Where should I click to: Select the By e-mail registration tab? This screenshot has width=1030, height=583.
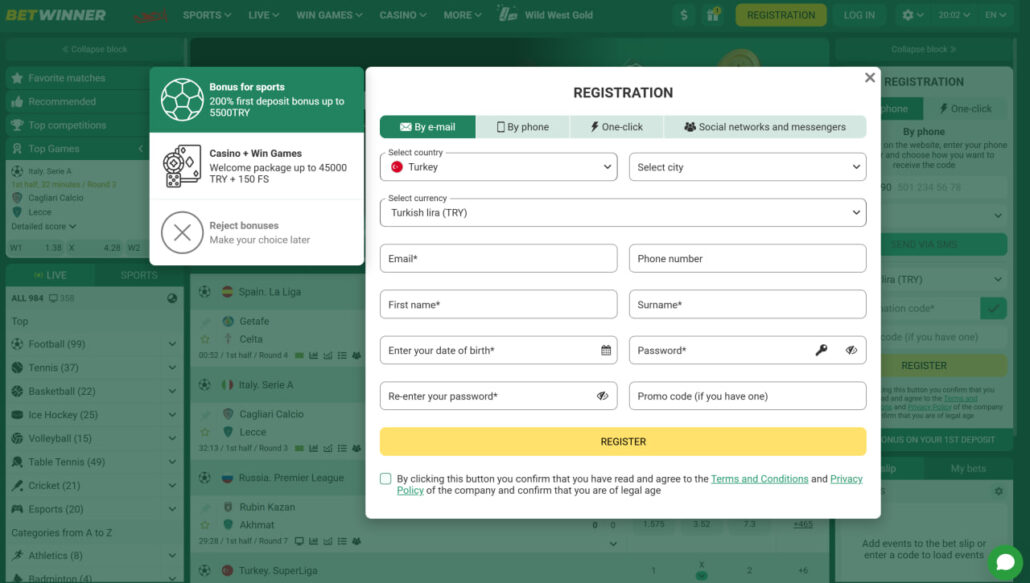(x=428, y=127)
